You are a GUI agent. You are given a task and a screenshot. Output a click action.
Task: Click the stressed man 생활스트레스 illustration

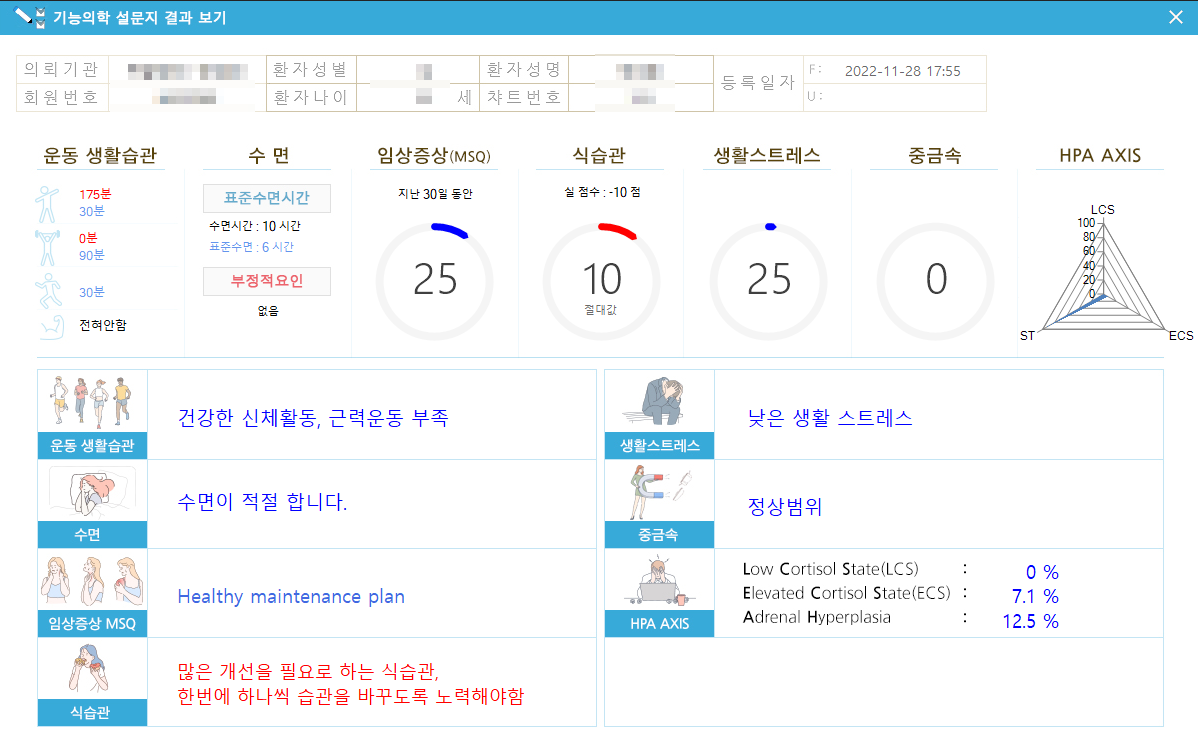click(x=659, y=401)
